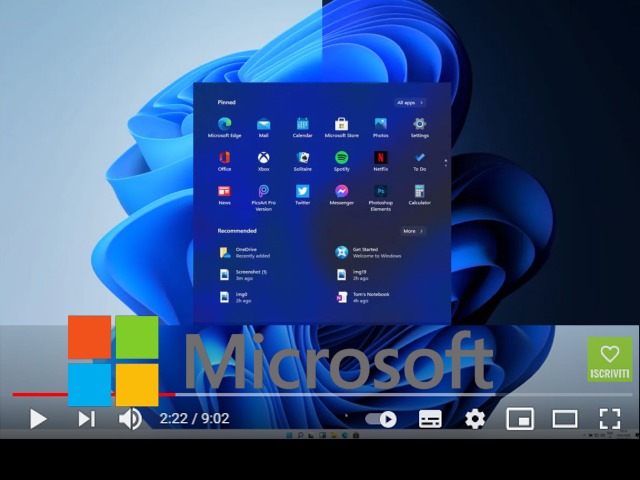Open the News app
The height and width of the screenshot is (480, 640).
click(x=224, y=195)
